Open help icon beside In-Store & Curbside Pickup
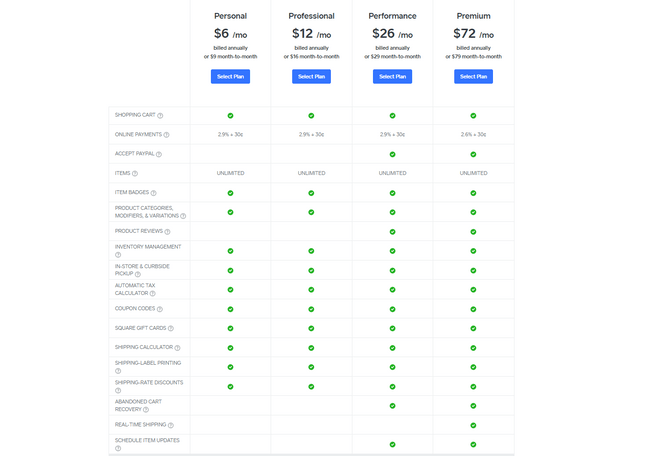This screenshot has height=456, width=645. [x=138, y=274]
